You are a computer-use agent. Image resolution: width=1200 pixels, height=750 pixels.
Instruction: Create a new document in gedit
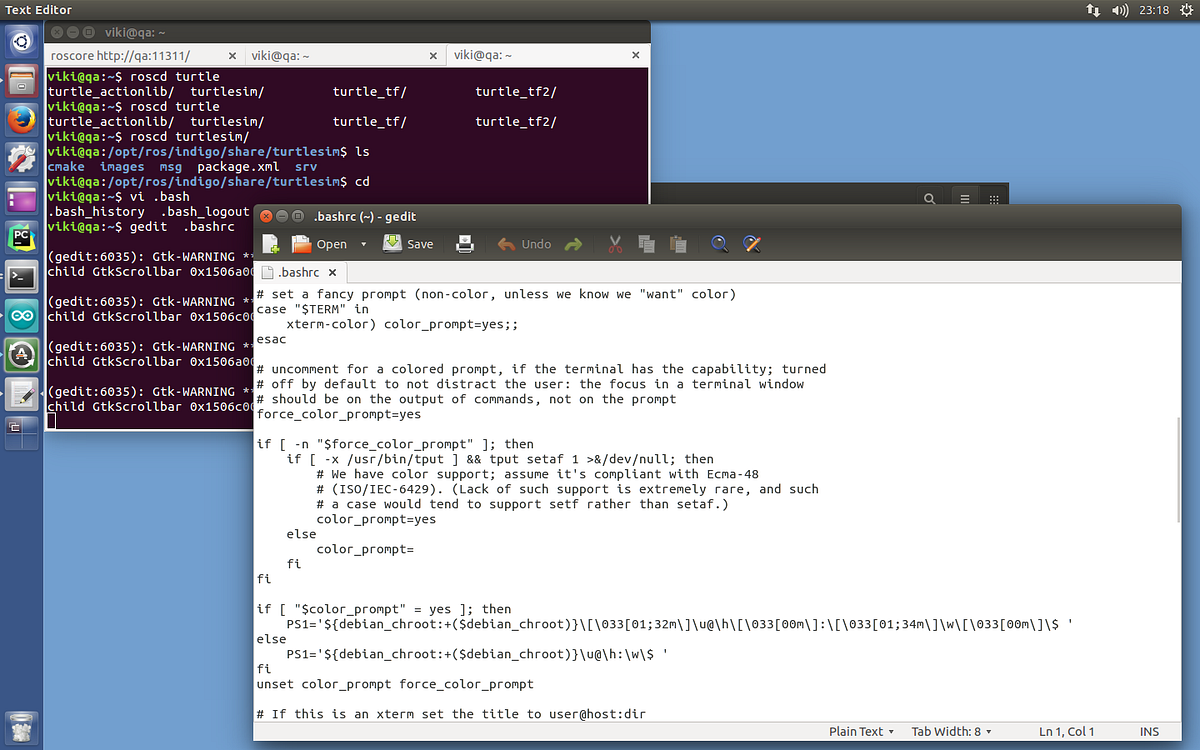270,243
